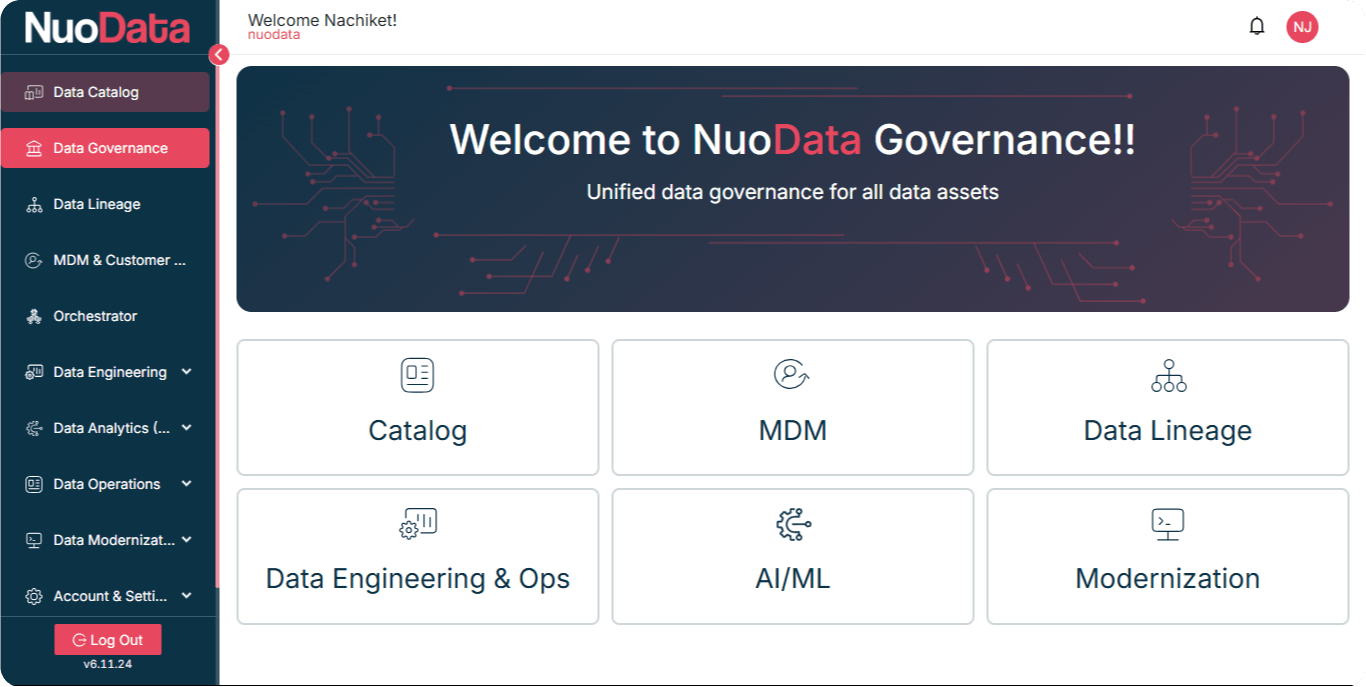
Task: Click the Data Lineage card tree icon
Action: [1168, 375]
